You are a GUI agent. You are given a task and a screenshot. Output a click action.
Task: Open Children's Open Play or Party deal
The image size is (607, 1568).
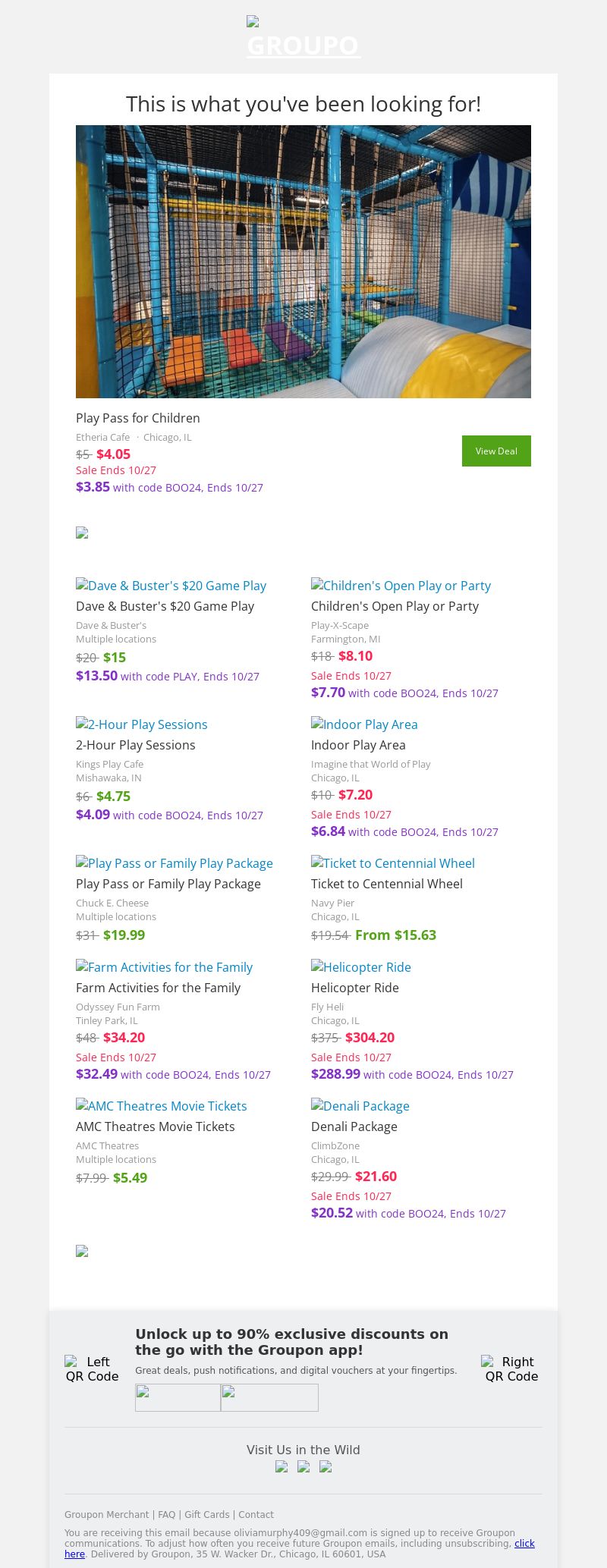pyautogui.click(x=401, y=586)
